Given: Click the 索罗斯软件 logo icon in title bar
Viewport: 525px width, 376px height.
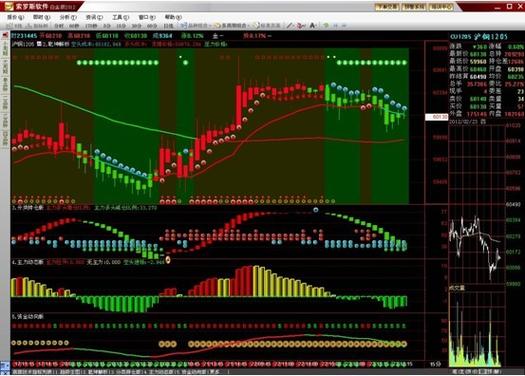Looking at the screenshot, I should coord(9,6).
